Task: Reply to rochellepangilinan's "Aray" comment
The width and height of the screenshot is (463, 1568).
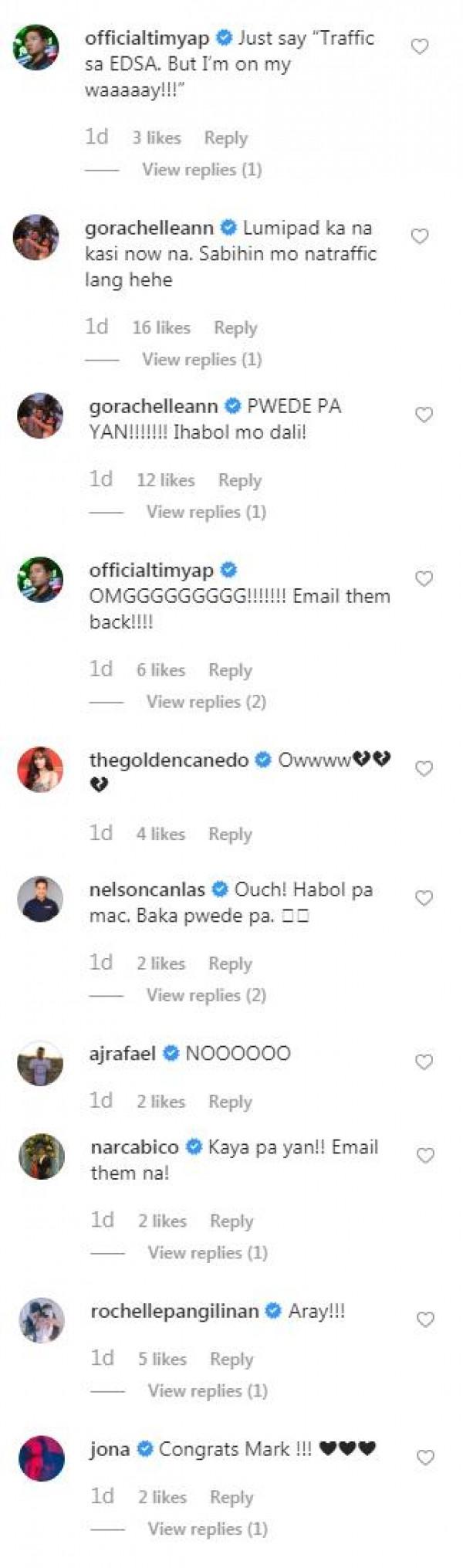Action: [x=231, y=1359]
